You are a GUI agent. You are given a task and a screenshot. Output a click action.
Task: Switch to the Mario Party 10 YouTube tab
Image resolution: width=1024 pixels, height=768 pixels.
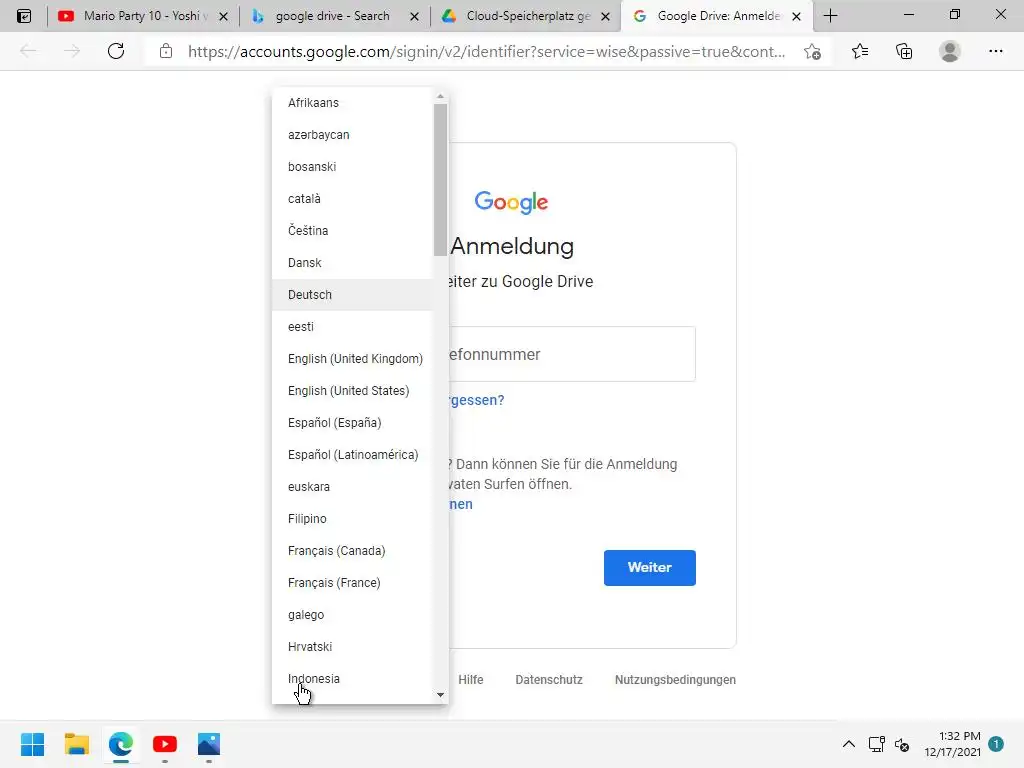143,16
